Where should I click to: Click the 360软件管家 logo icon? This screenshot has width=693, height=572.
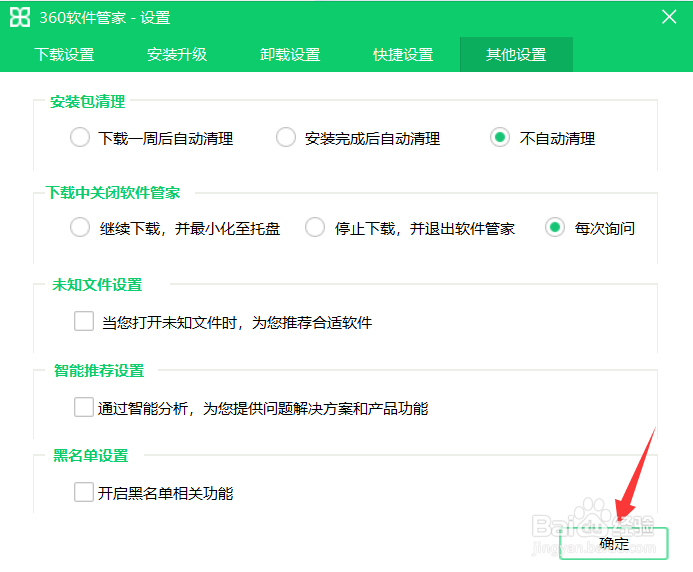pyautogui.click(x=20, y=17)
